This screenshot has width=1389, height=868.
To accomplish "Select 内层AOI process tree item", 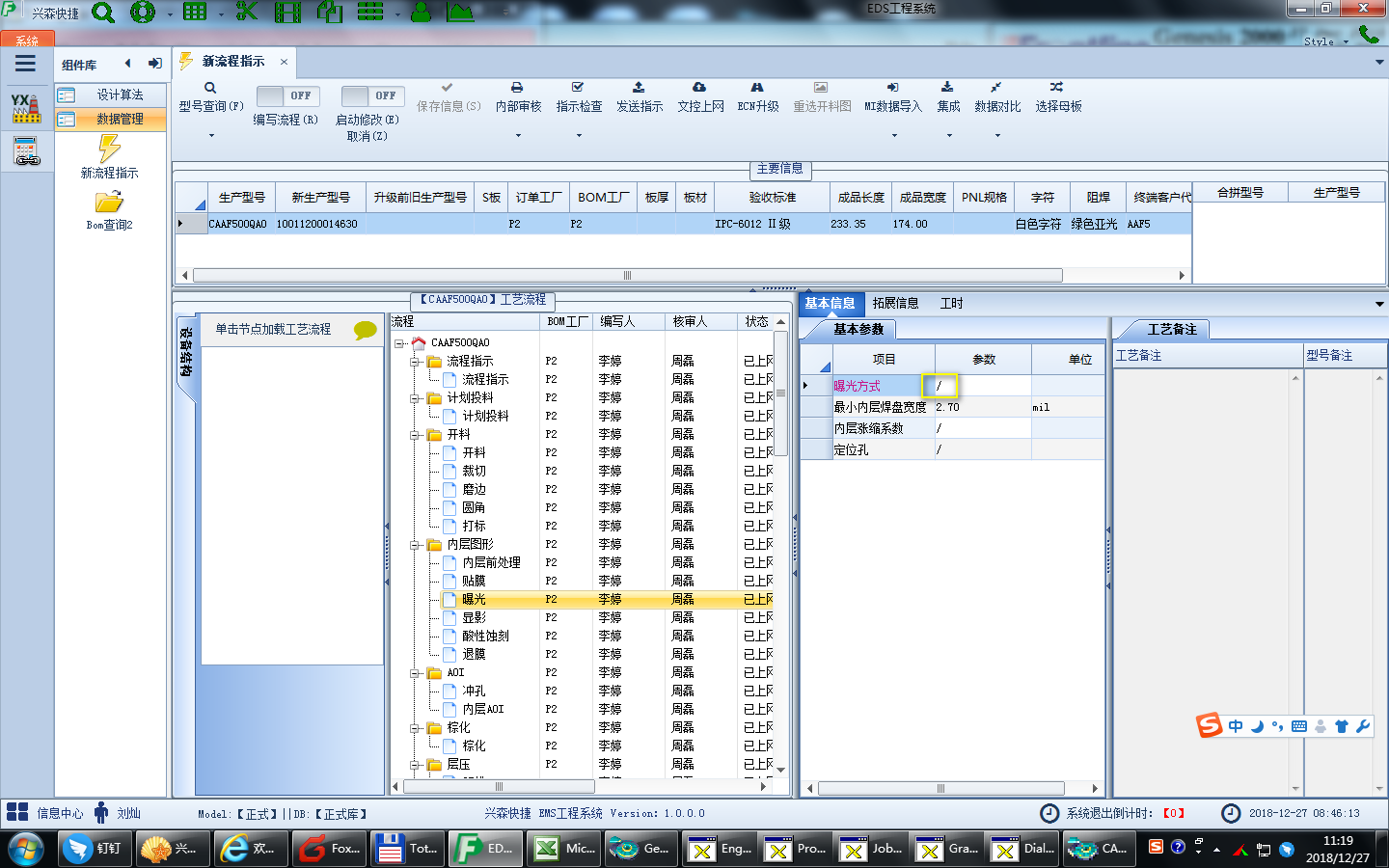I will coord(482,709).
